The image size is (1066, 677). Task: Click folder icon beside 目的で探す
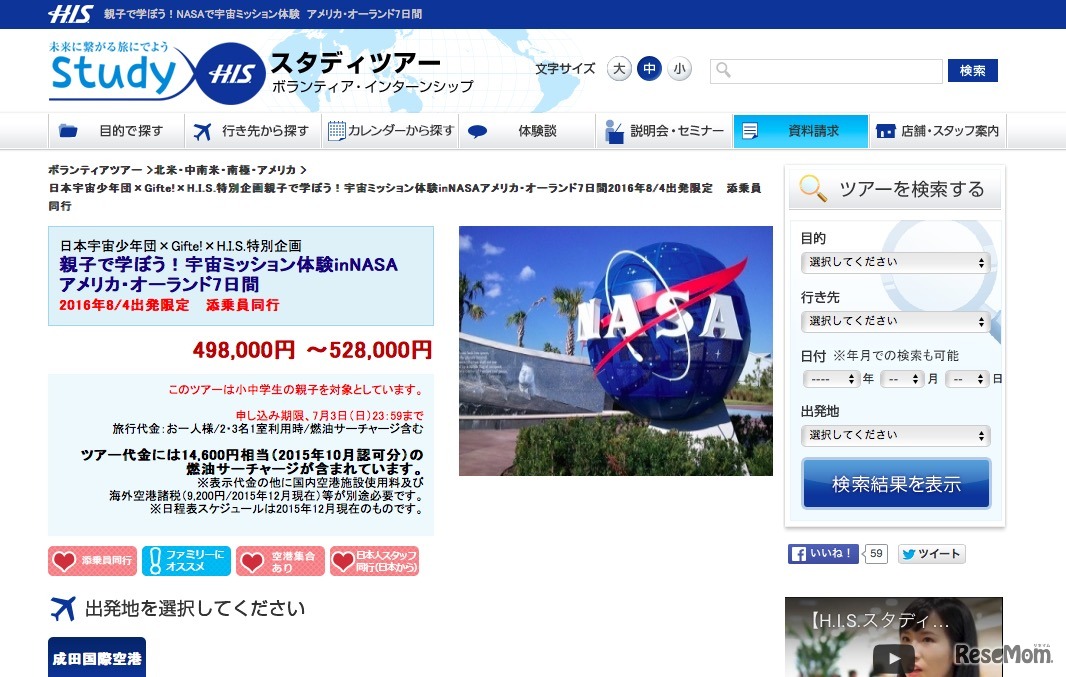(x=68, y=131)
